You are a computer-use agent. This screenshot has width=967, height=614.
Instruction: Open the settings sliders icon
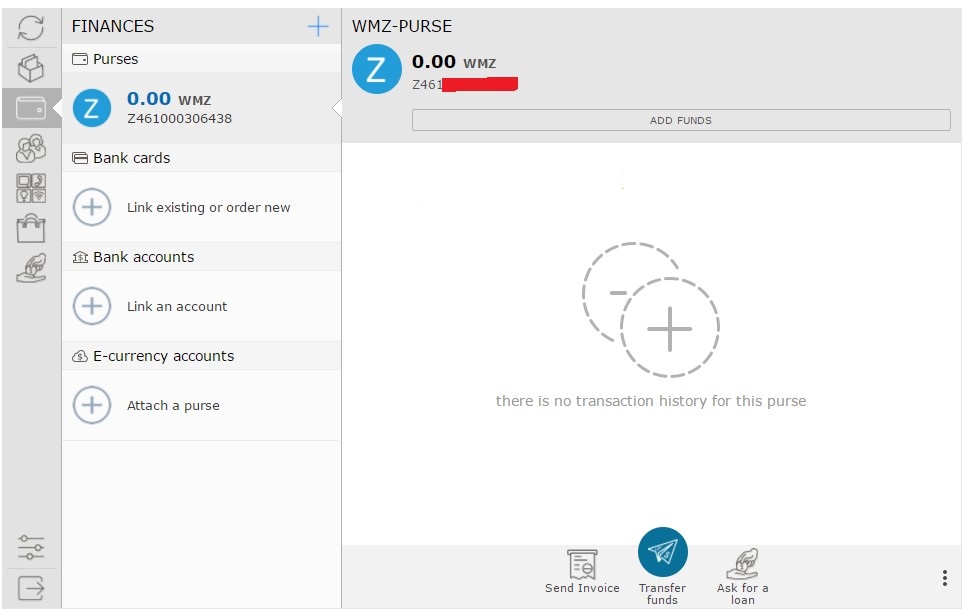point(31,547)
